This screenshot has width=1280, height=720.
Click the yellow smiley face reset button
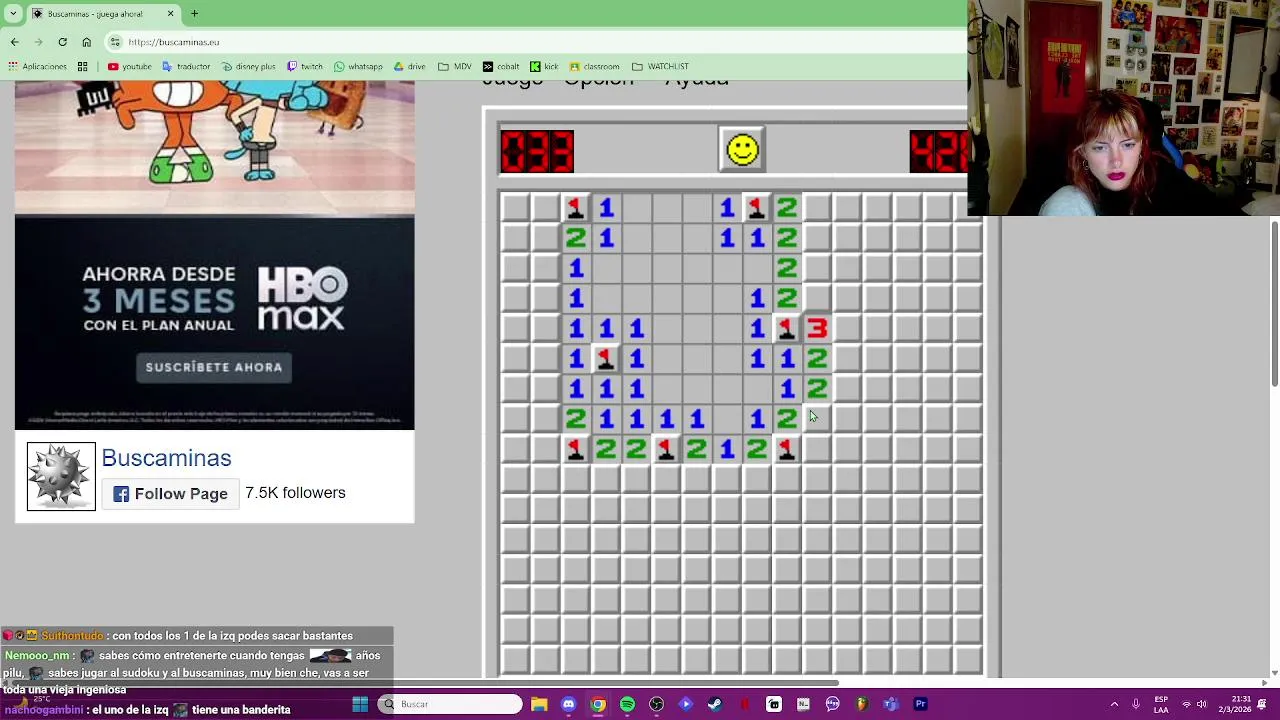click(742, 150)
